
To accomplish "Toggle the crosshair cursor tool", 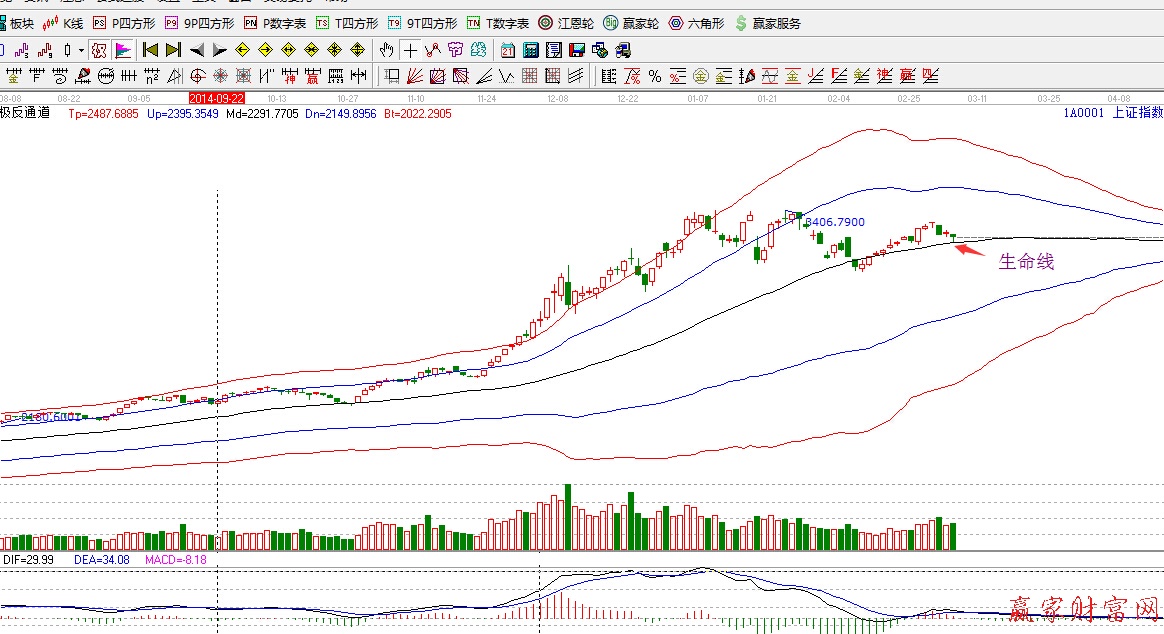I will pos(410,50).
